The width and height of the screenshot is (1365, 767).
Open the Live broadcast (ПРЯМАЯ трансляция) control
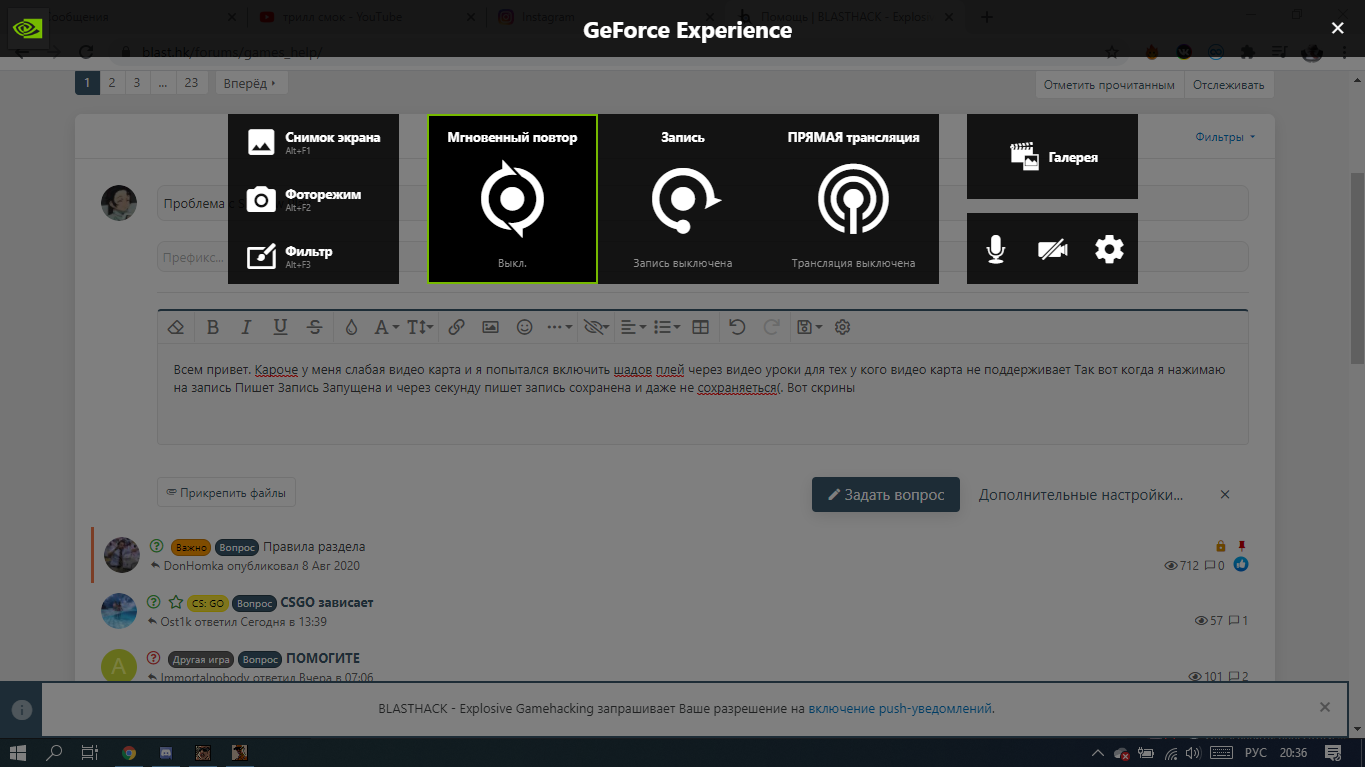853,199
